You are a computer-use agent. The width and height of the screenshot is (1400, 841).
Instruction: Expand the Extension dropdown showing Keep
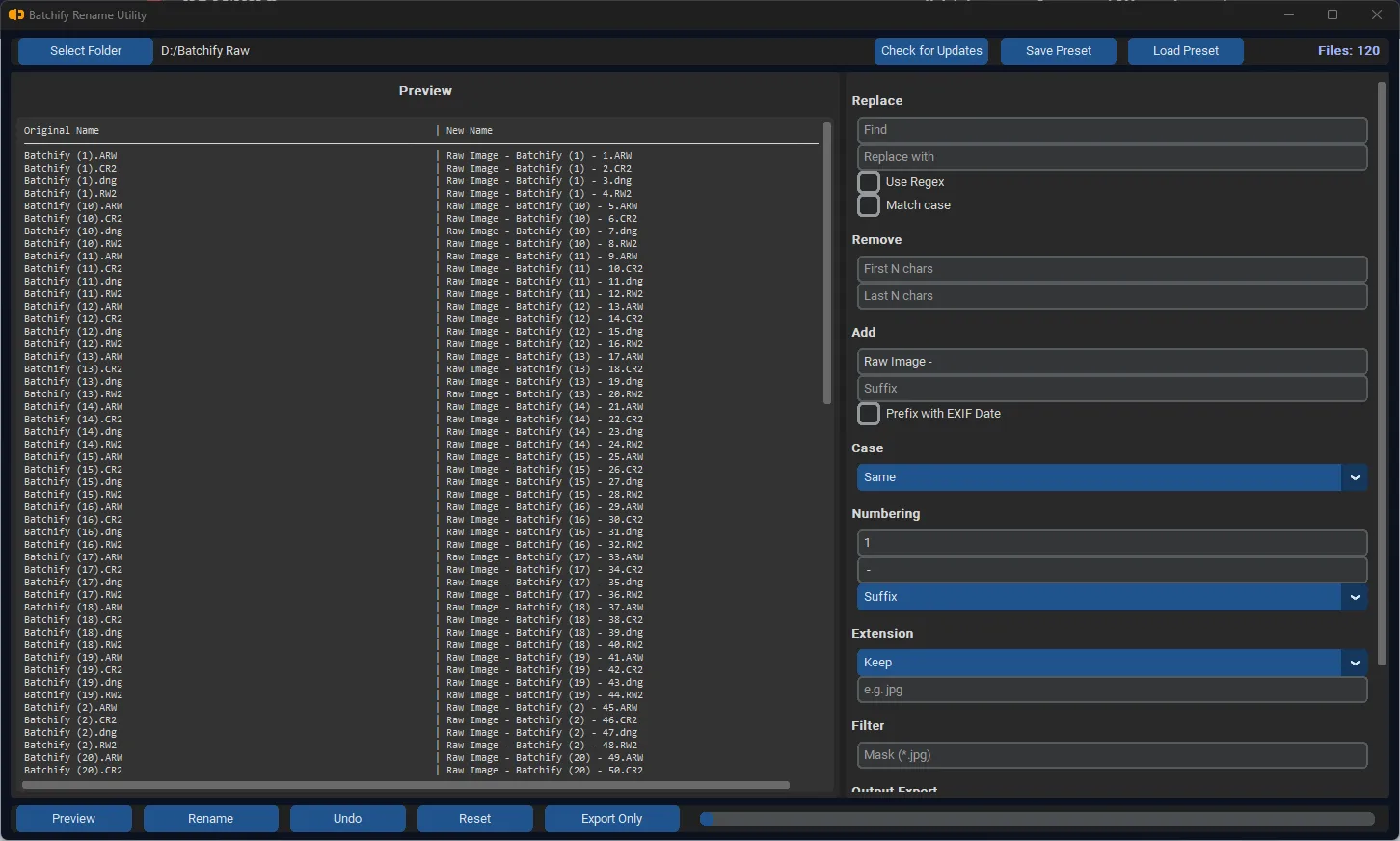[1111, 663]
